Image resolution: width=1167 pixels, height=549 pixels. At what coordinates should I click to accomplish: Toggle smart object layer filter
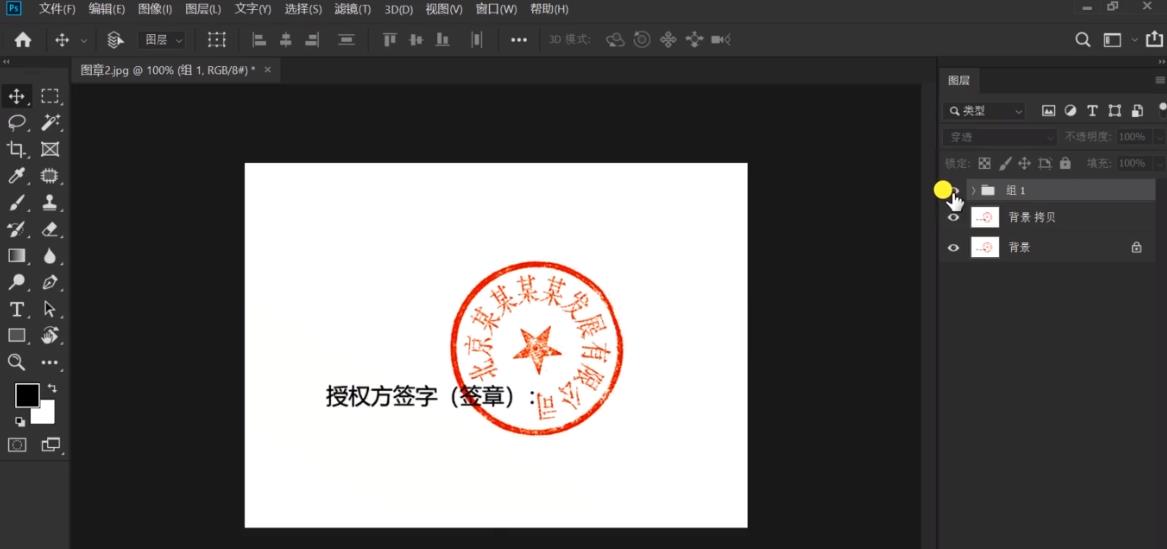pyautogui.click(x=1136, y=111)
